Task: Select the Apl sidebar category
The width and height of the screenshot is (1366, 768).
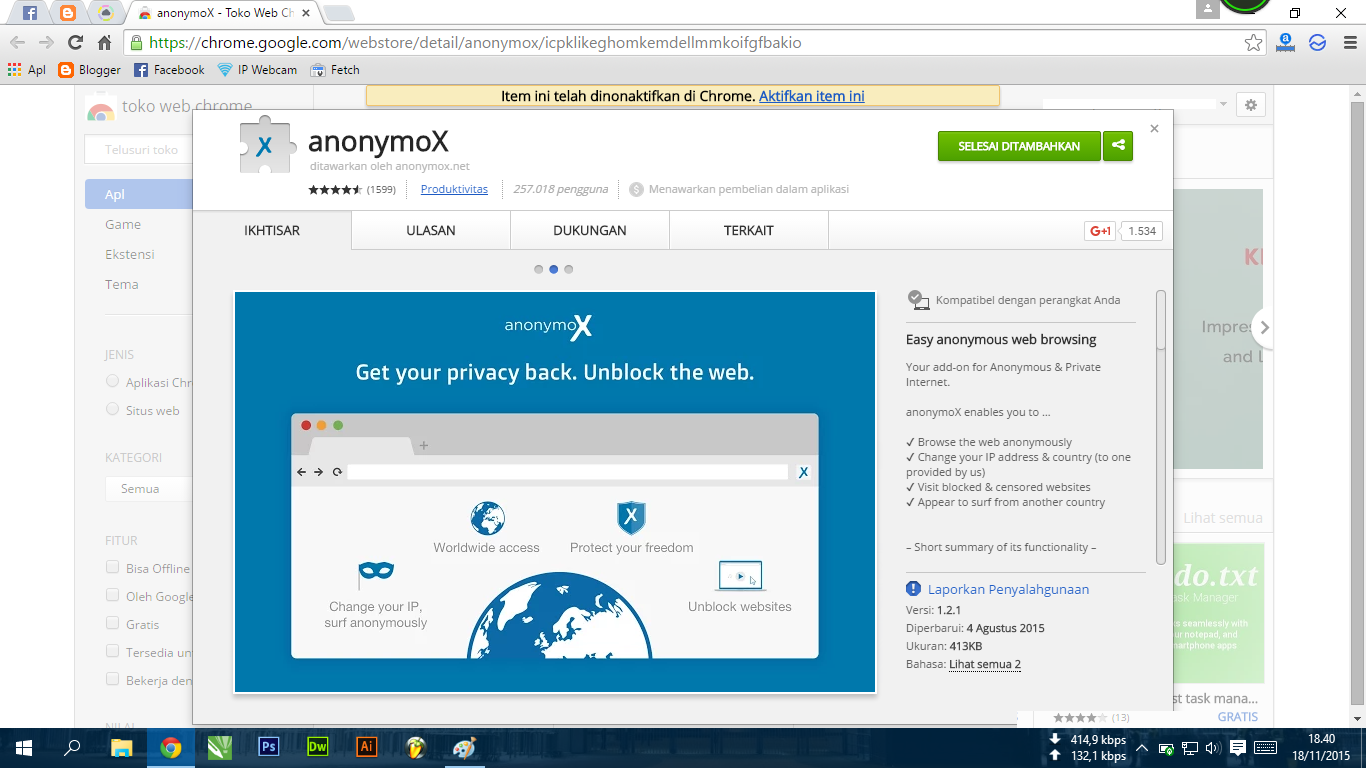Action: pyautogui.click(x=139, y=194)
